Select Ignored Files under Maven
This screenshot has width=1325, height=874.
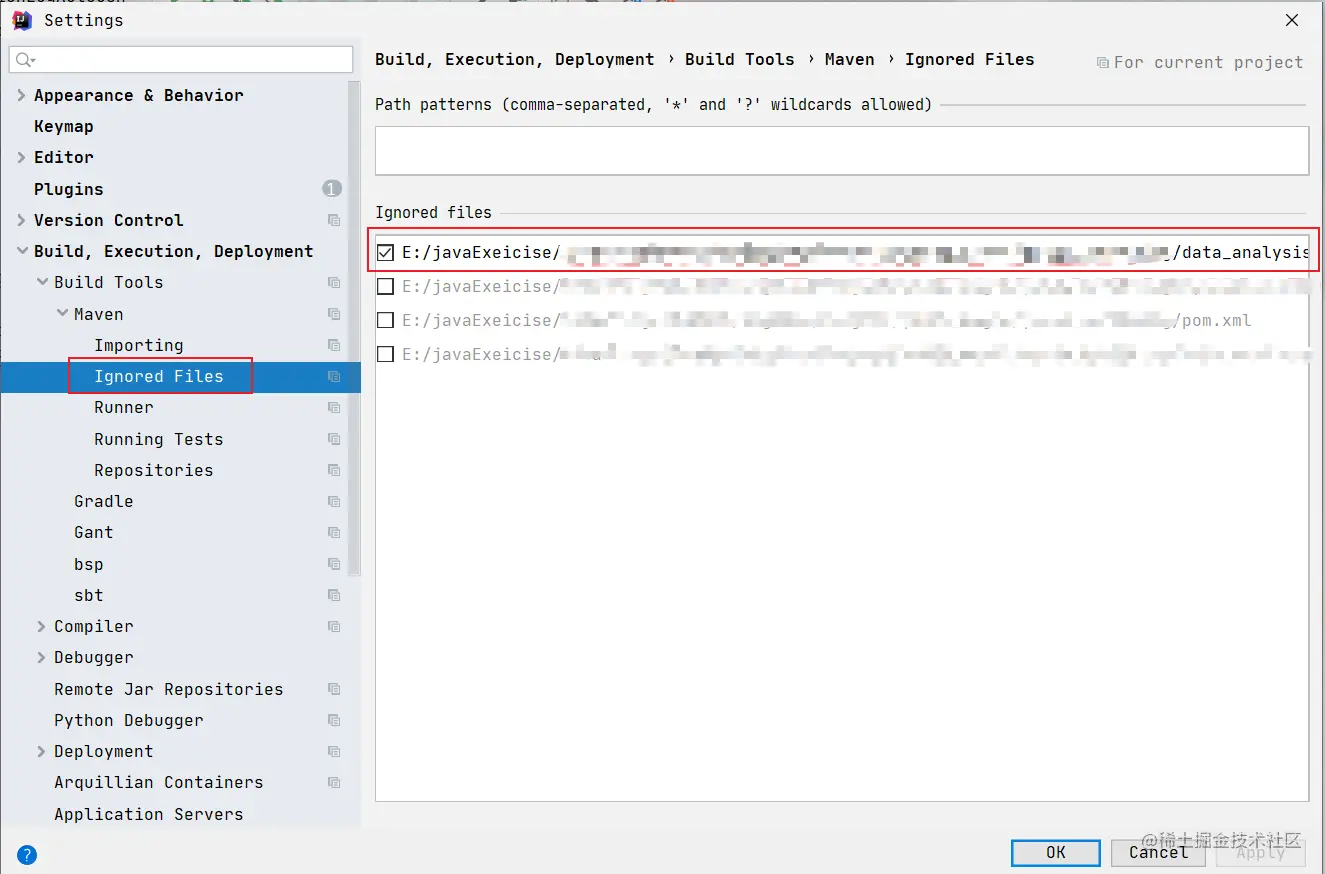pos(159,376)
